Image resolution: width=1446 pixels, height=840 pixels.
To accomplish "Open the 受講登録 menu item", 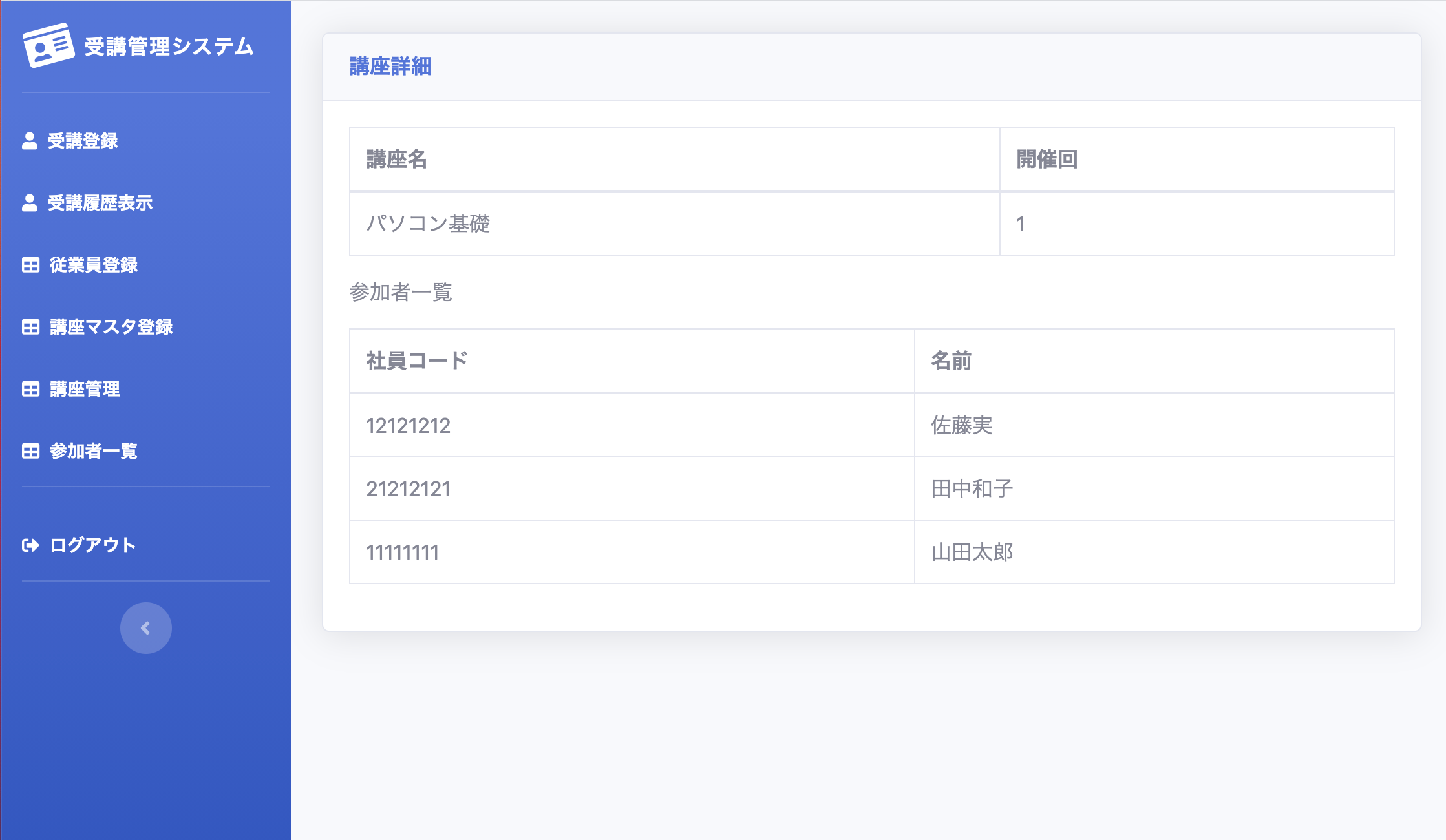I will (x=83, y=141).
